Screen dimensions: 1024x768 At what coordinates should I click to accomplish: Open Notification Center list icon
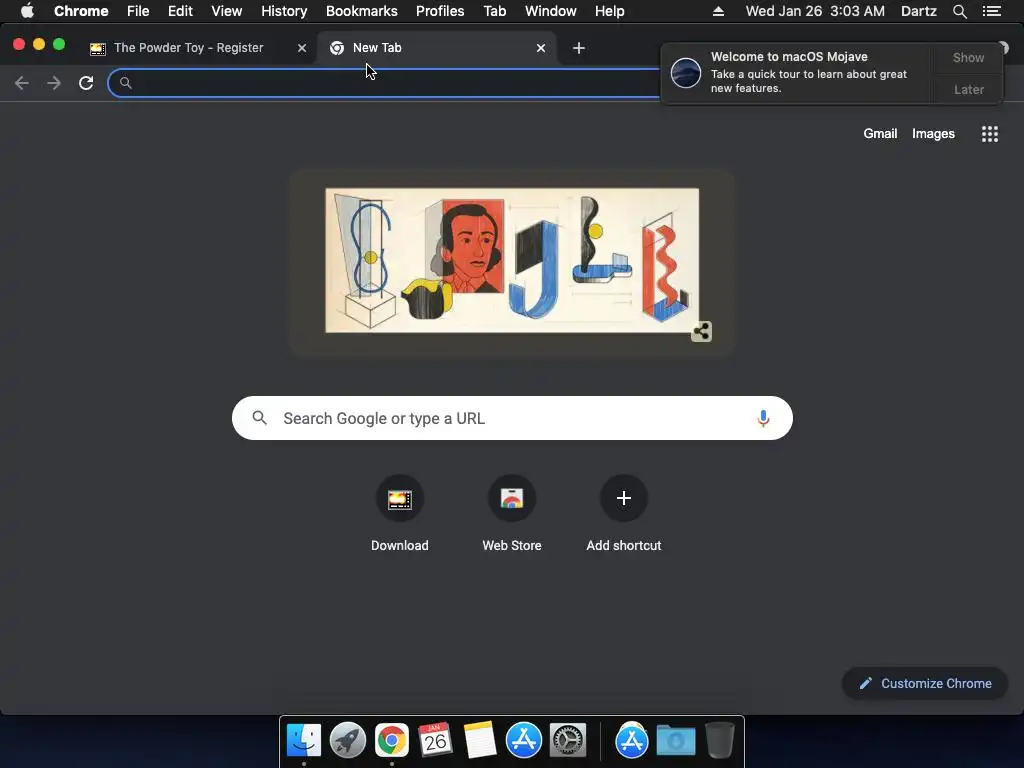click(x=992, y=11)
